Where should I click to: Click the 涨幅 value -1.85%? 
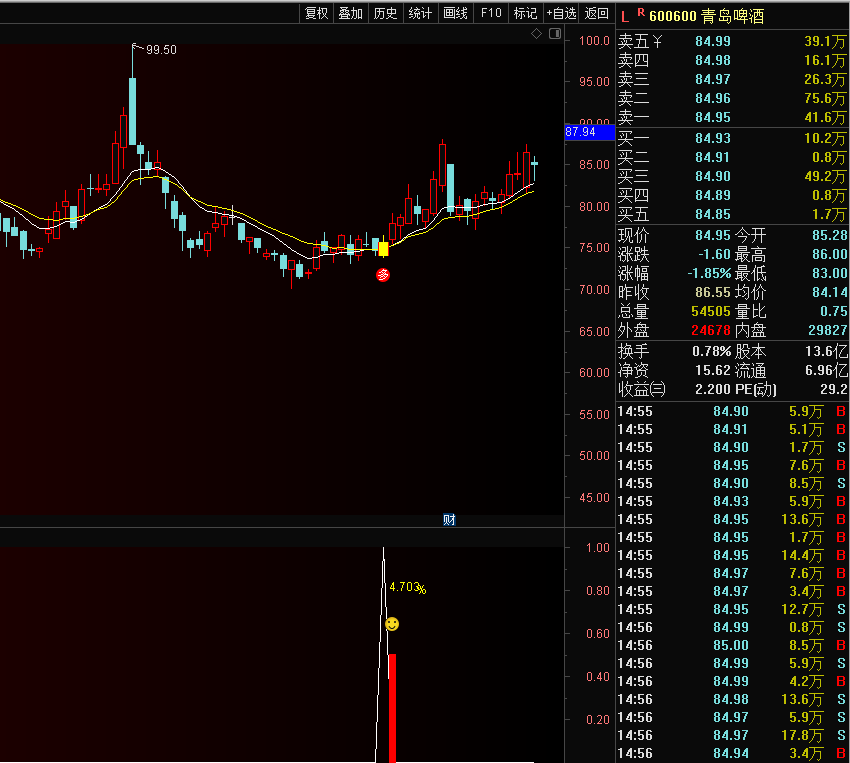click(x=709, y=273)
